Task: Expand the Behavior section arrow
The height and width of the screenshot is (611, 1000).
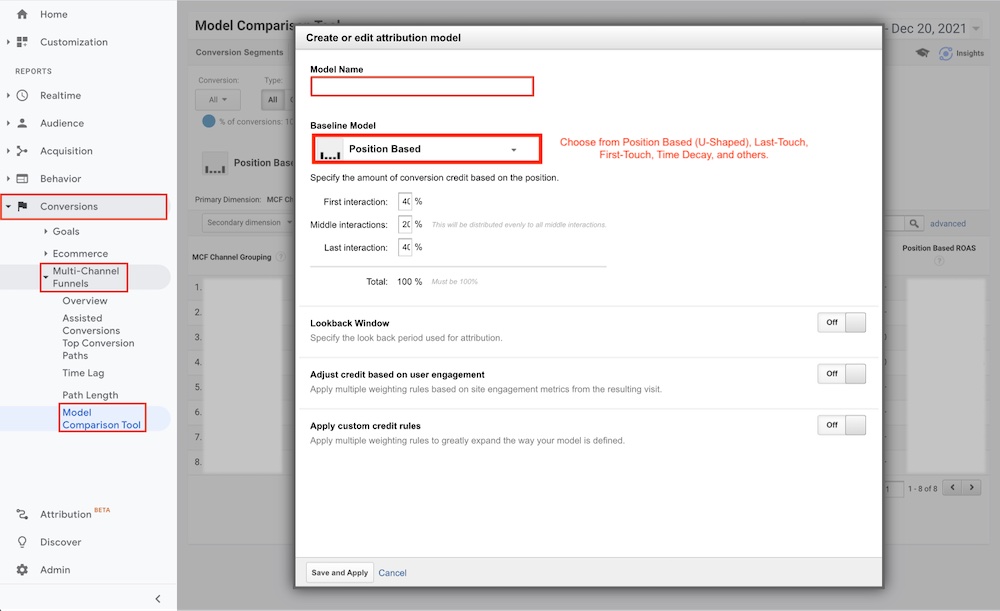Action: tap(8, 179)
